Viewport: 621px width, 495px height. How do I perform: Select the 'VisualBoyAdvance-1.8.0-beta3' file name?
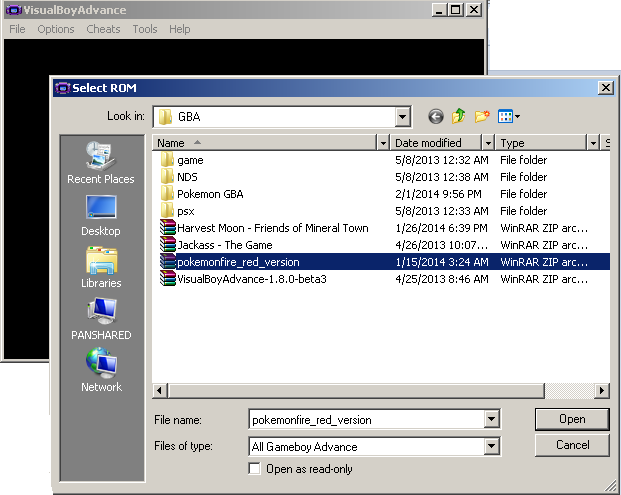point(252,279)
